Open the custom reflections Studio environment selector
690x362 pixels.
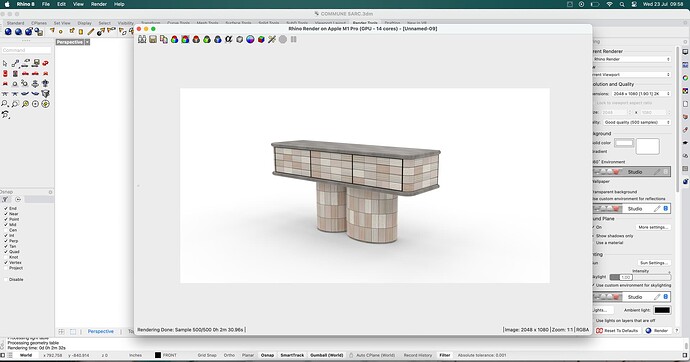tap(631, 208)
